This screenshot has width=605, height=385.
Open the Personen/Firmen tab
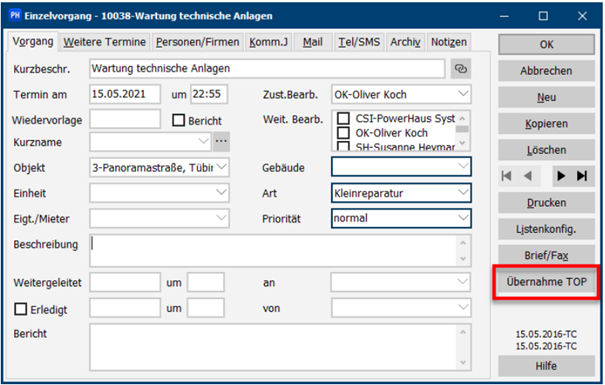tap(198, 42)
